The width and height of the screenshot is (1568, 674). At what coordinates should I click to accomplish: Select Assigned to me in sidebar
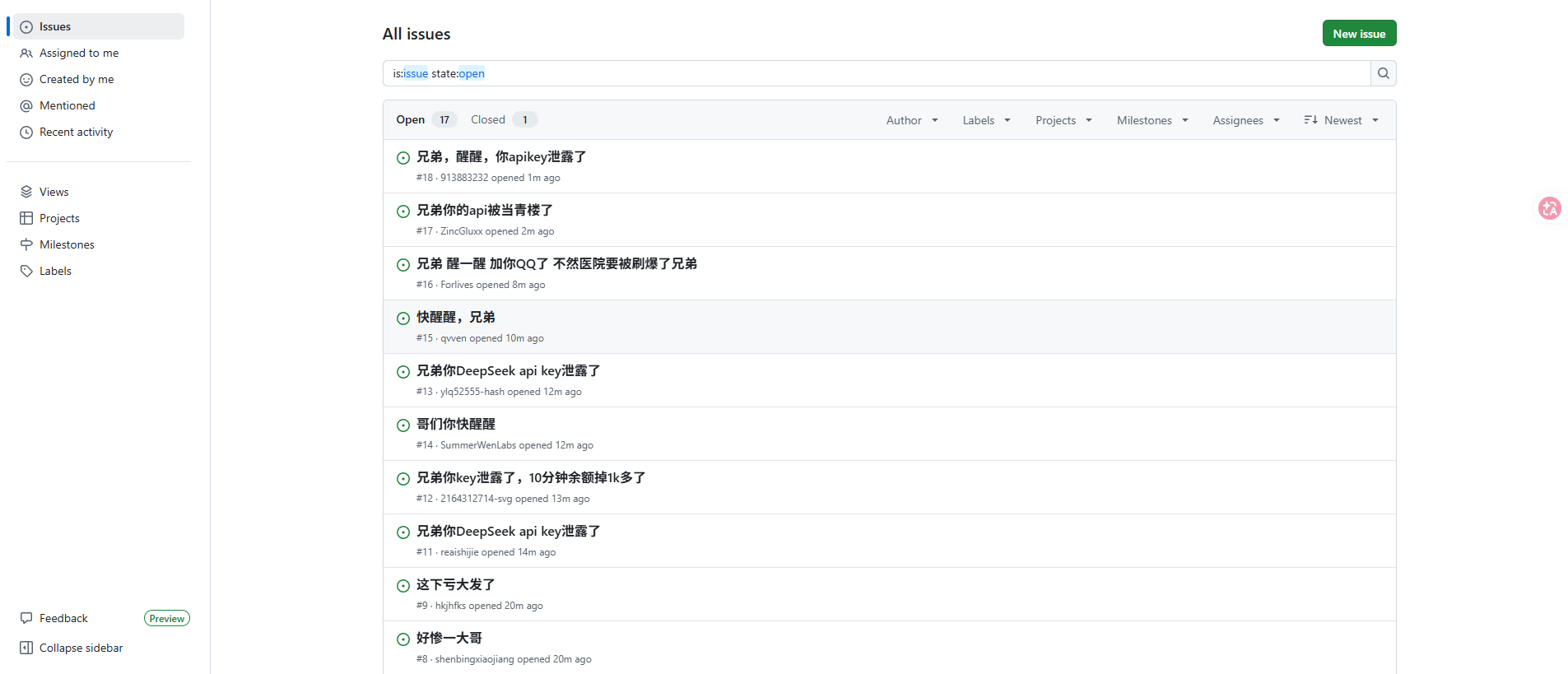[x=99, y=53]
